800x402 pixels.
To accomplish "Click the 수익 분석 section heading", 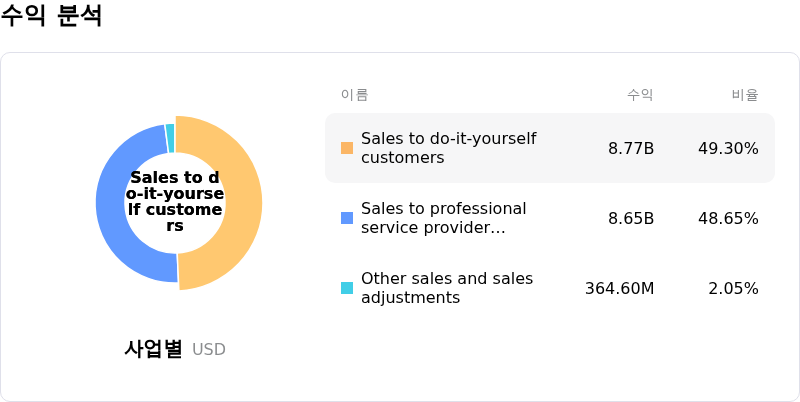I will (x=52, y=17).
